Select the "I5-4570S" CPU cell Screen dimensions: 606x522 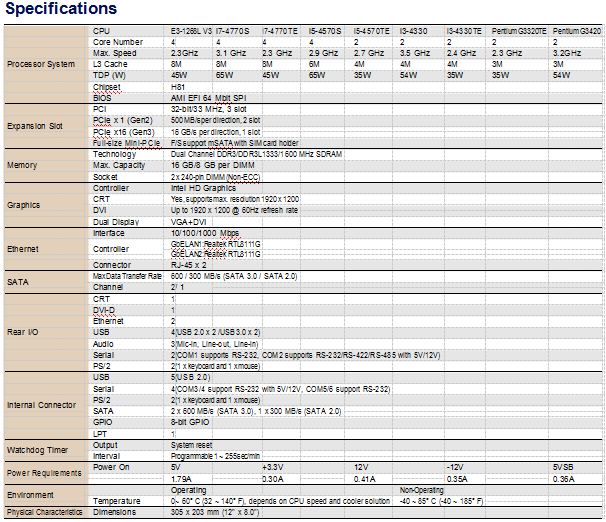pyautogui.click(x=325, y=31)
